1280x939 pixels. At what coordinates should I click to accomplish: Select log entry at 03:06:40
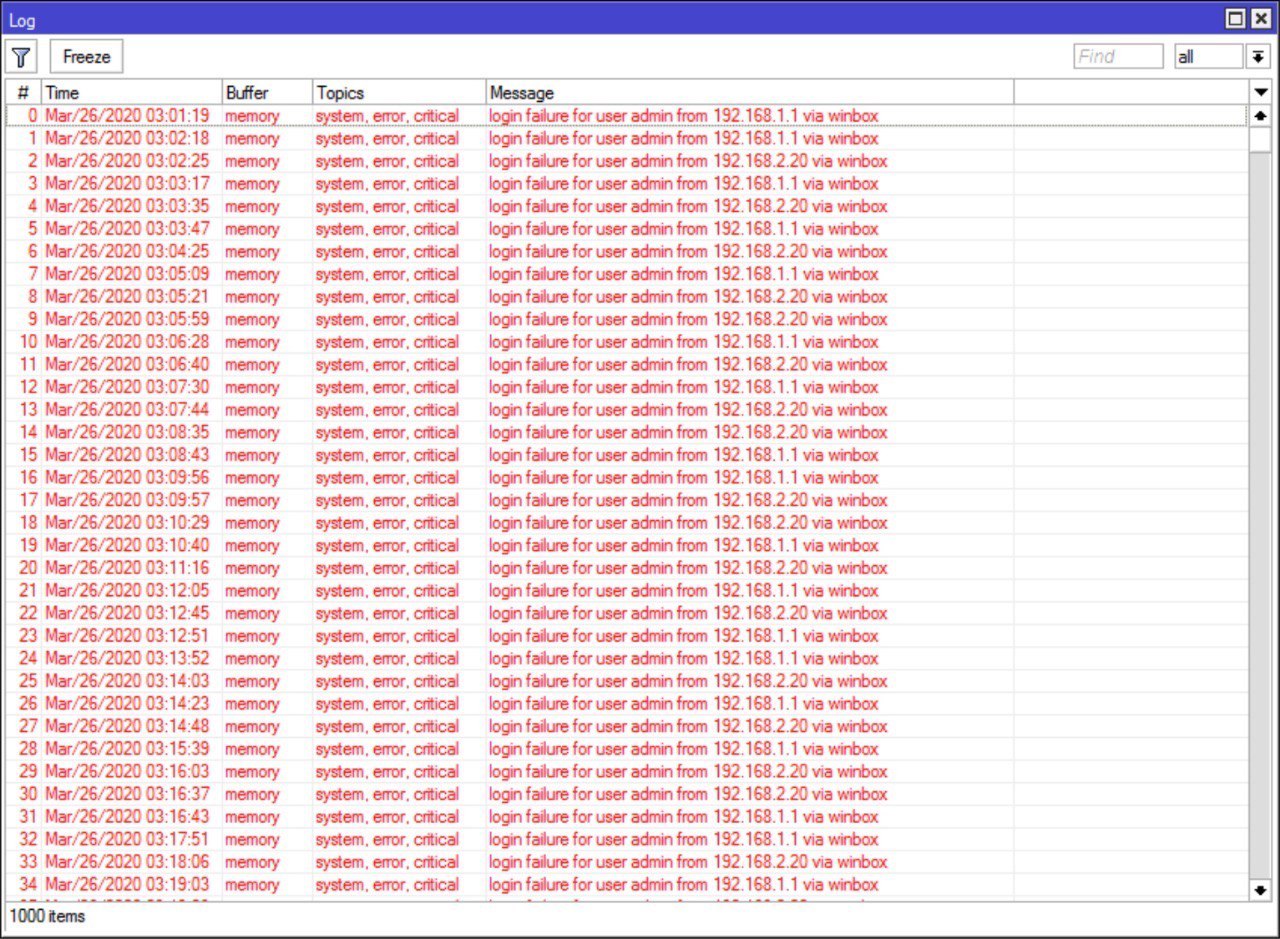pyautogui.click(x=627, y=364)
